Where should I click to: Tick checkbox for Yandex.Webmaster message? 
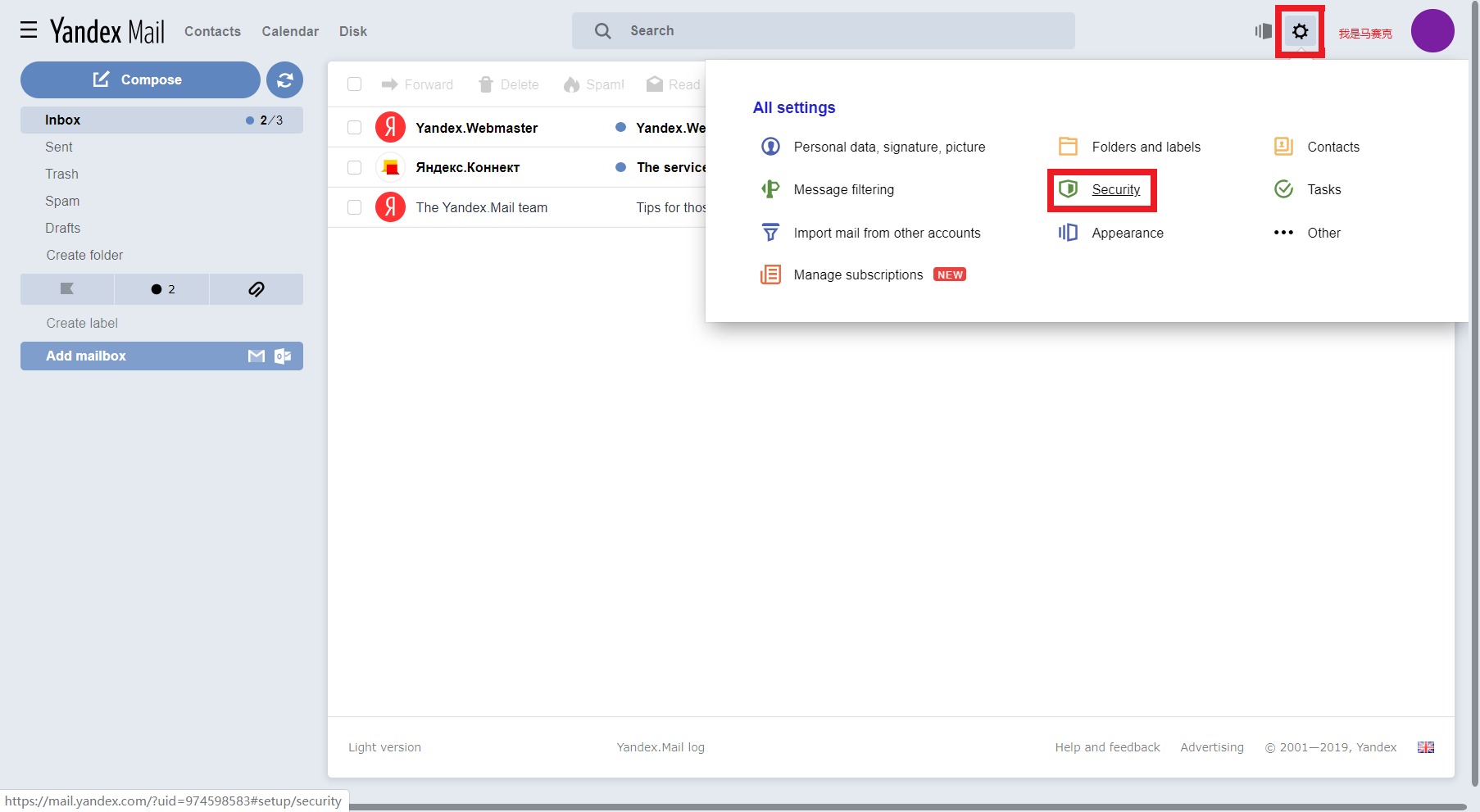point(354,128)
